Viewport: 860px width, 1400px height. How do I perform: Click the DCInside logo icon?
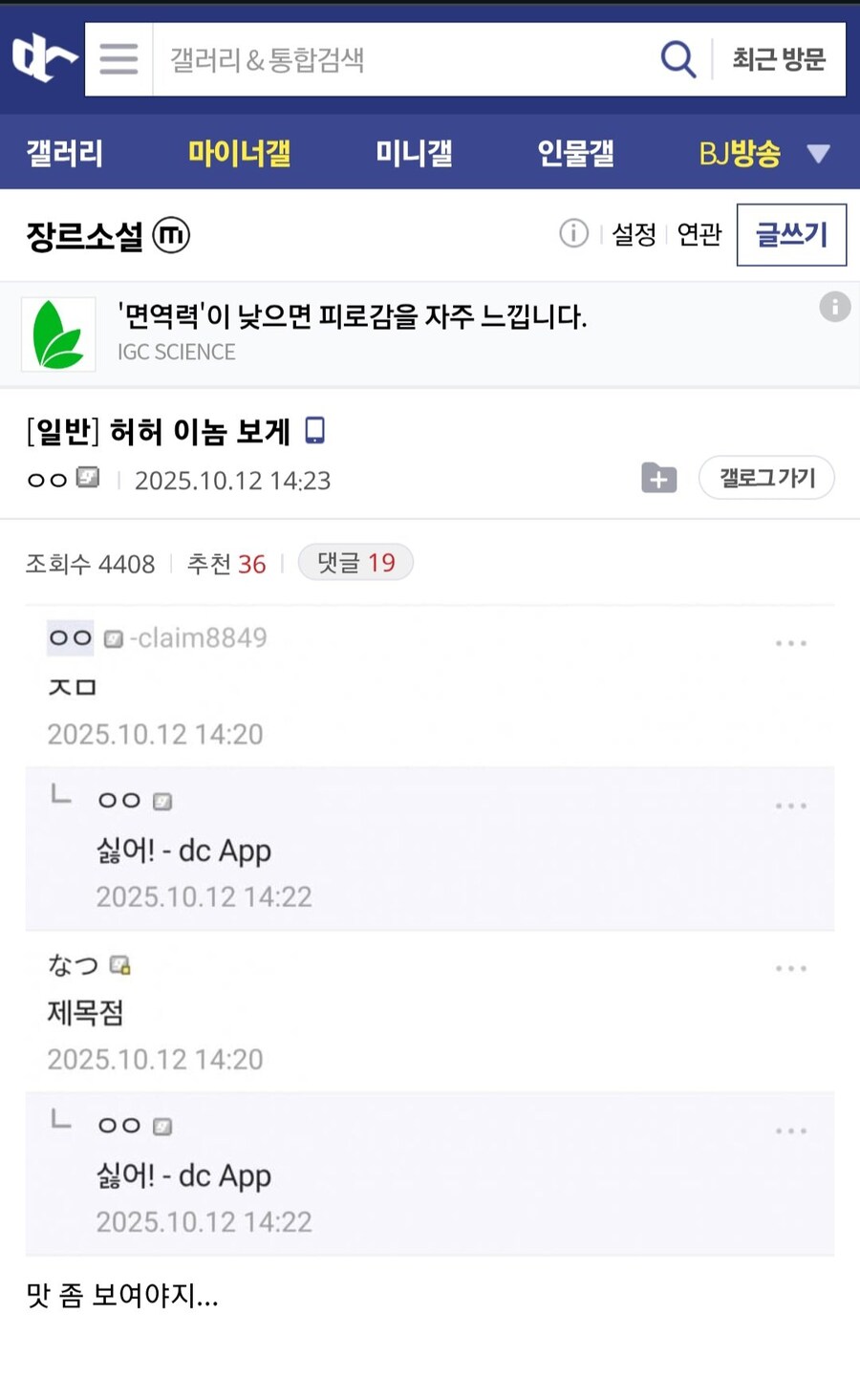click(44, 58)
